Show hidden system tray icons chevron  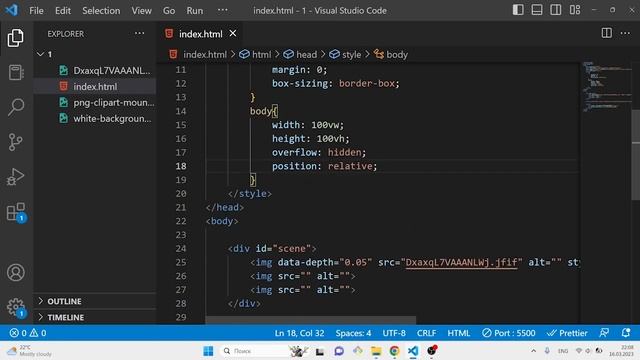coord(533,351)
